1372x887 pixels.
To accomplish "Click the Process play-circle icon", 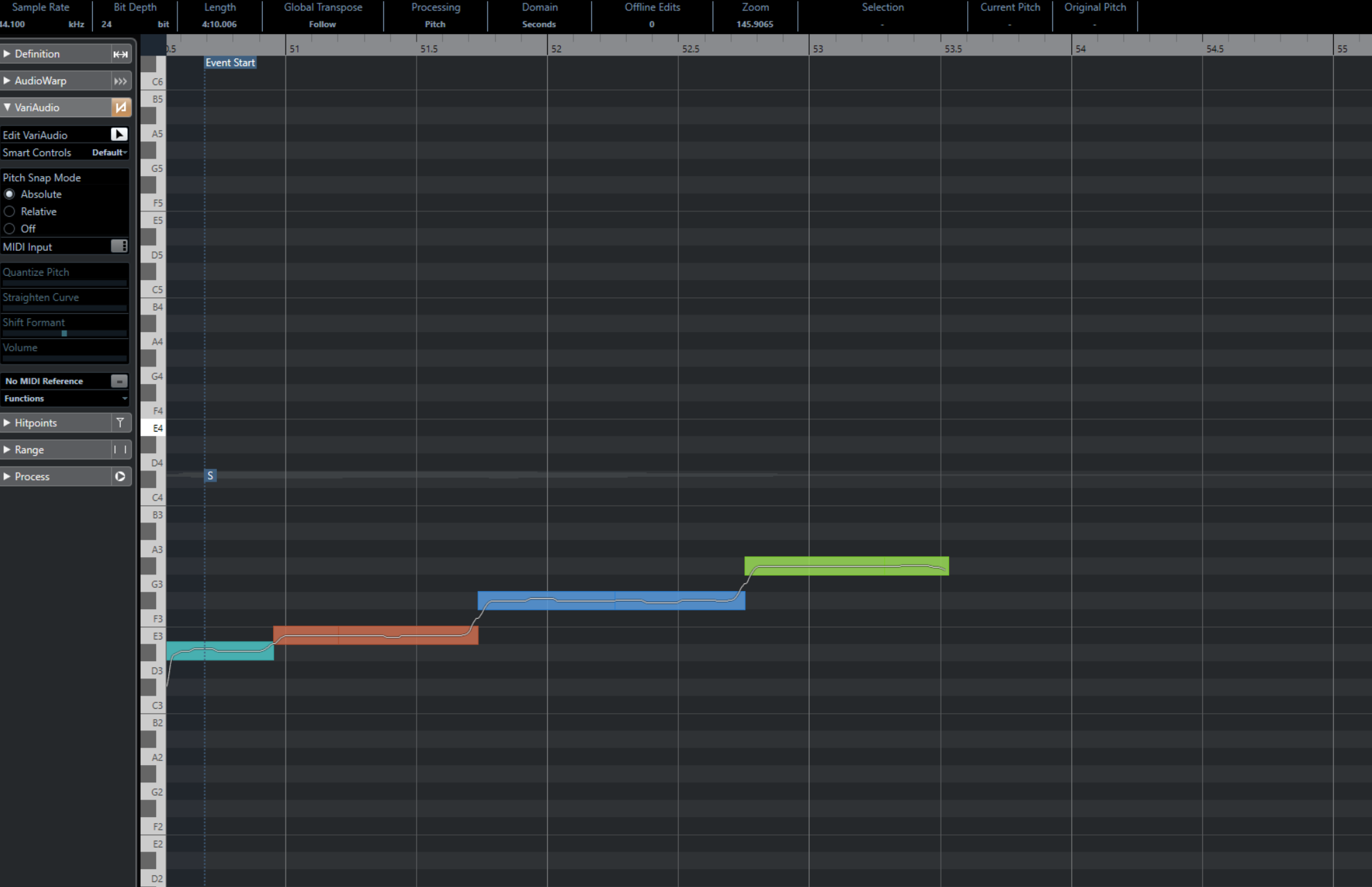I will (x=120, y=477).
